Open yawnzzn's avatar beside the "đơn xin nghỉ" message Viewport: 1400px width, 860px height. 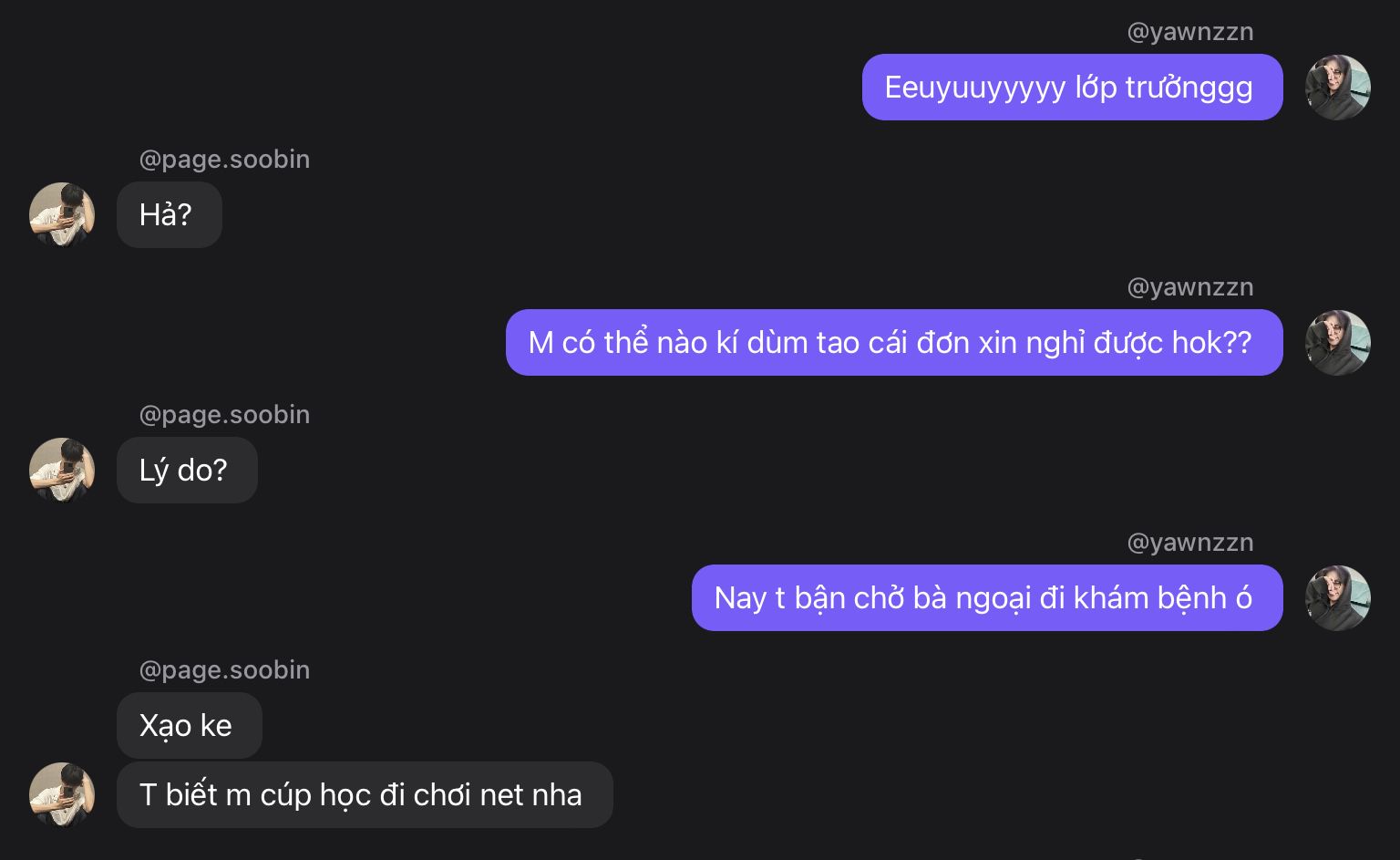pyautogui.click(x=1337, y=343)
